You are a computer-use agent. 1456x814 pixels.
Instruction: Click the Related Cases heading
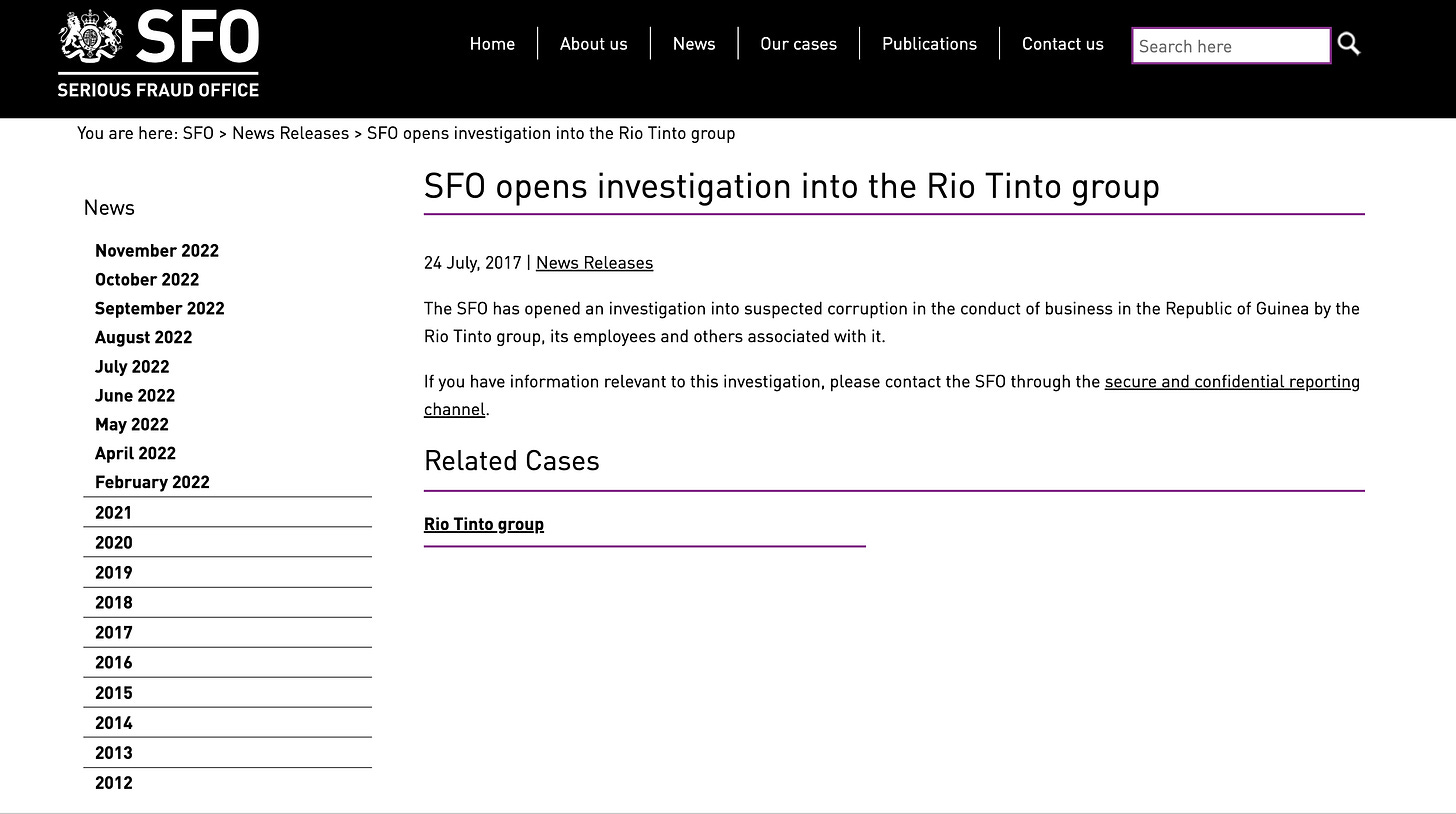[512, 461]
